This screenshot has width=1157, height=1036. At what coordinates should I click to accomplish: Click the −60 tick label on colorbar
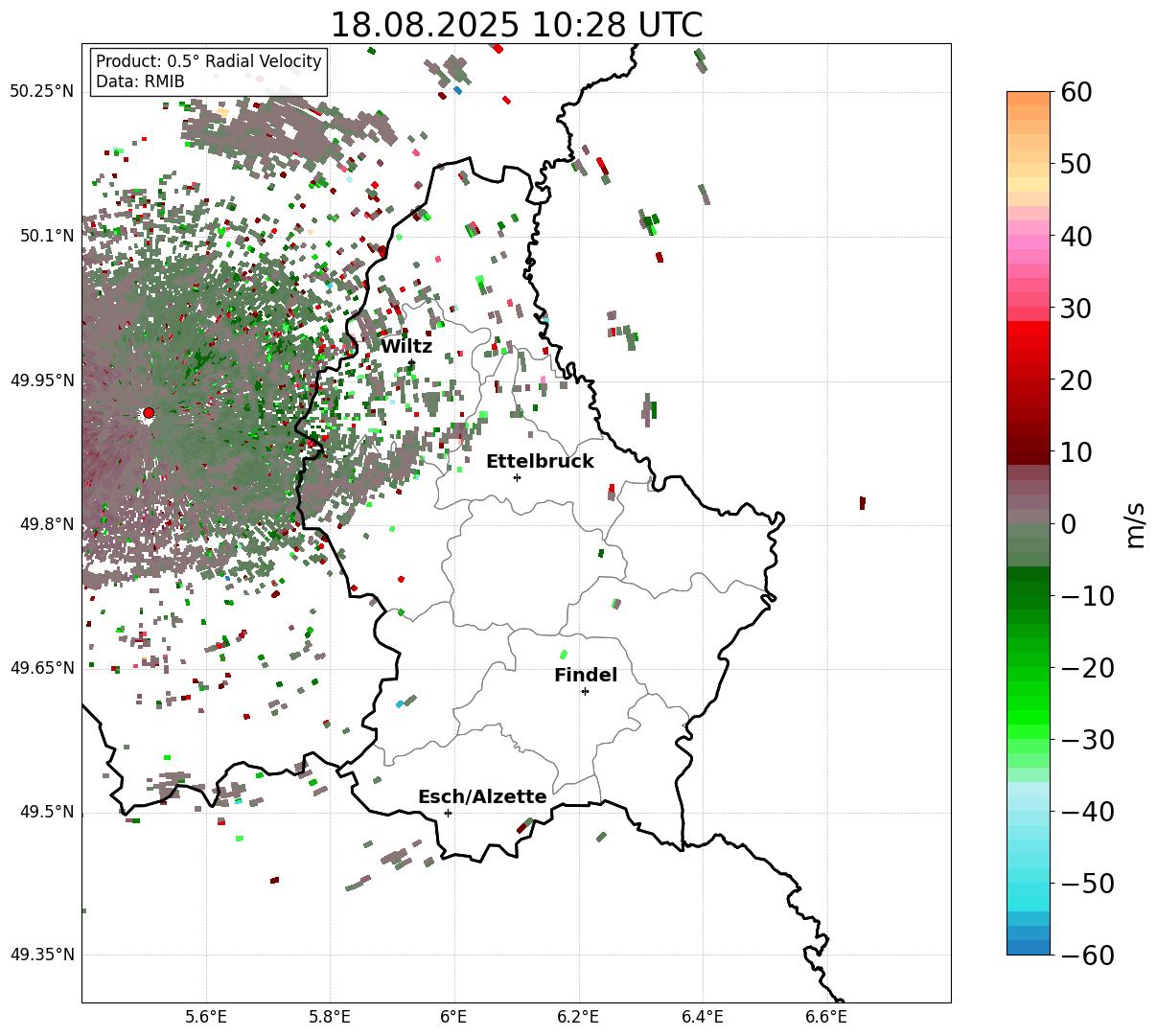[x=1087, y=955]
